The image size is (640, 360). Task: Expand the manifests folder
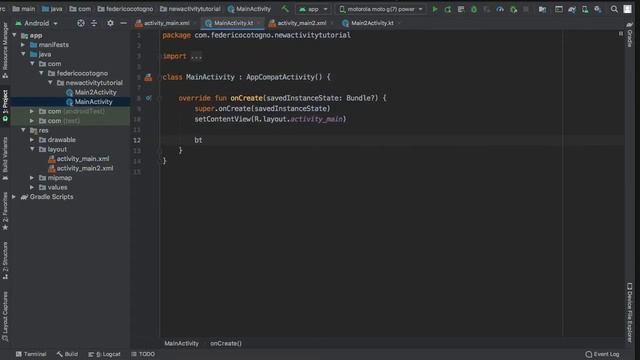(x=23, y=44)
